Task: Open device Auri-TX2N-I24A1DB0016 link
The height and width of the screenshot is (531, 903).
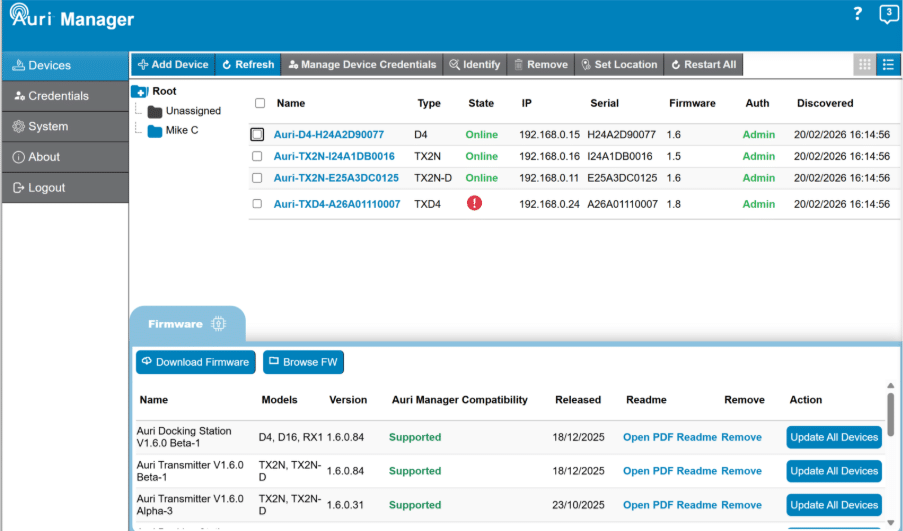Action: pyautogui.click(x=334, y=157)
